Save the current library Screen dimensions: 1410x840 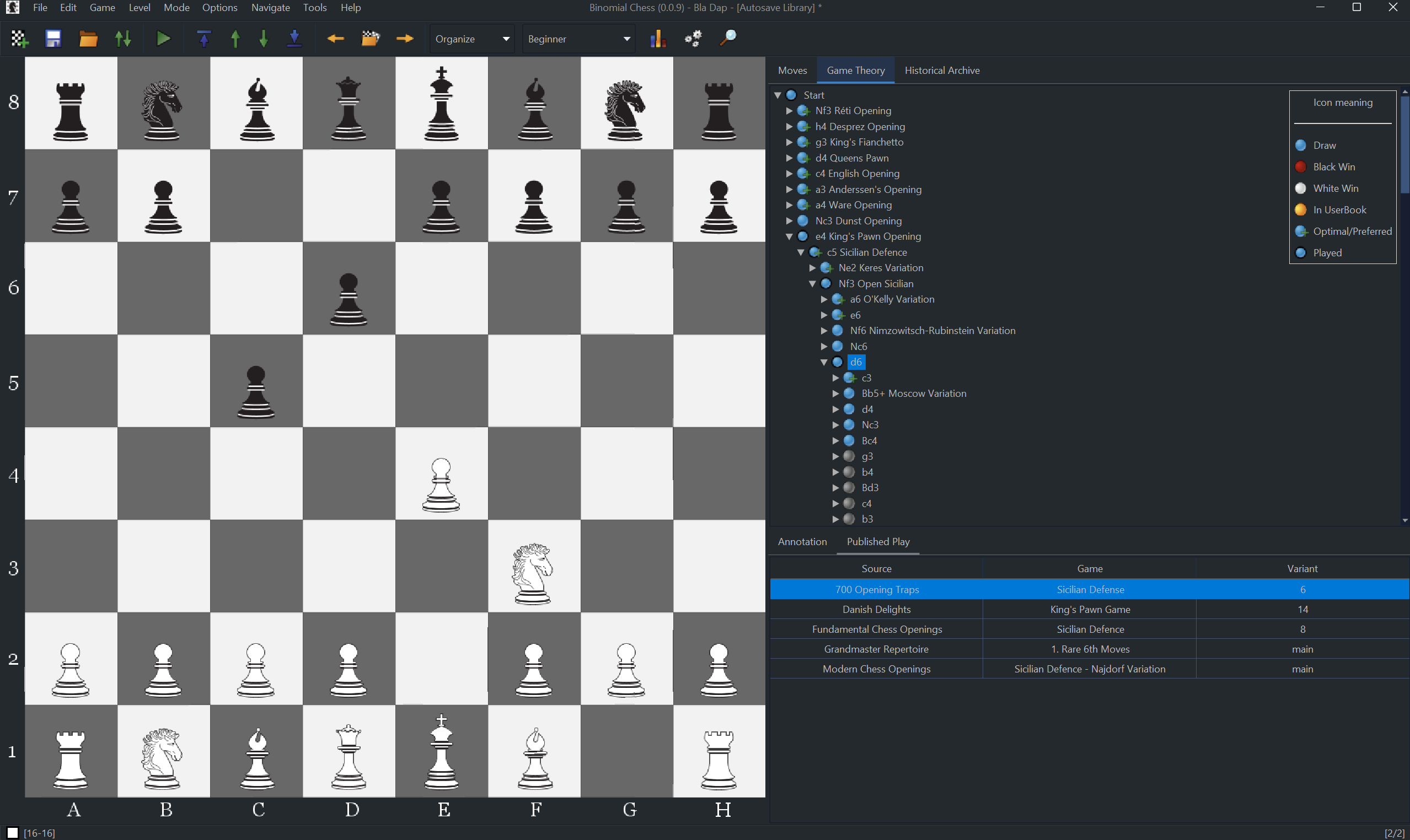point(53,39)
